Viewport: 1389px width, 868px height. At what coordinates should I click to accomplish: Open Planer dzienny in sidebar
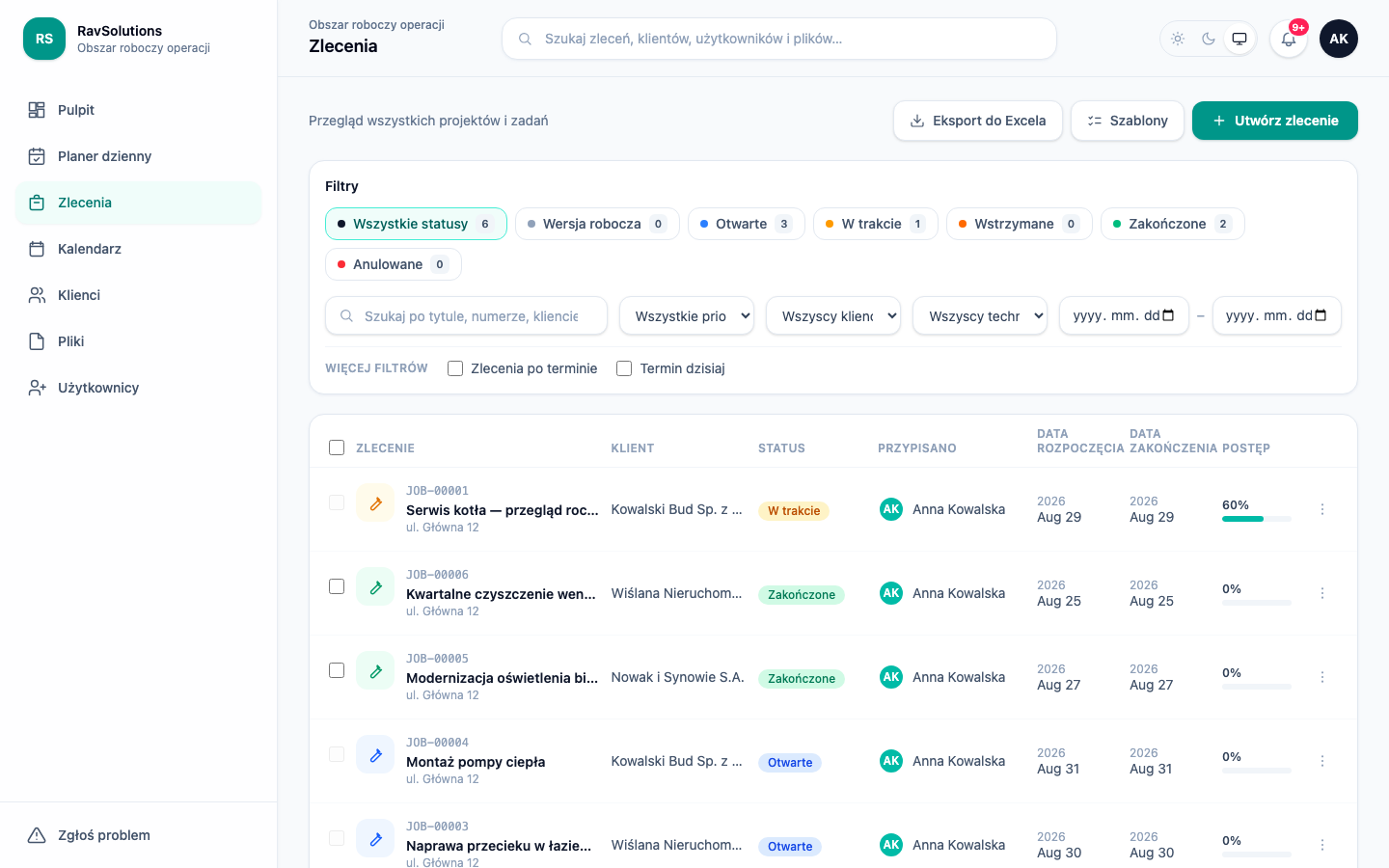tap(139, 156)
